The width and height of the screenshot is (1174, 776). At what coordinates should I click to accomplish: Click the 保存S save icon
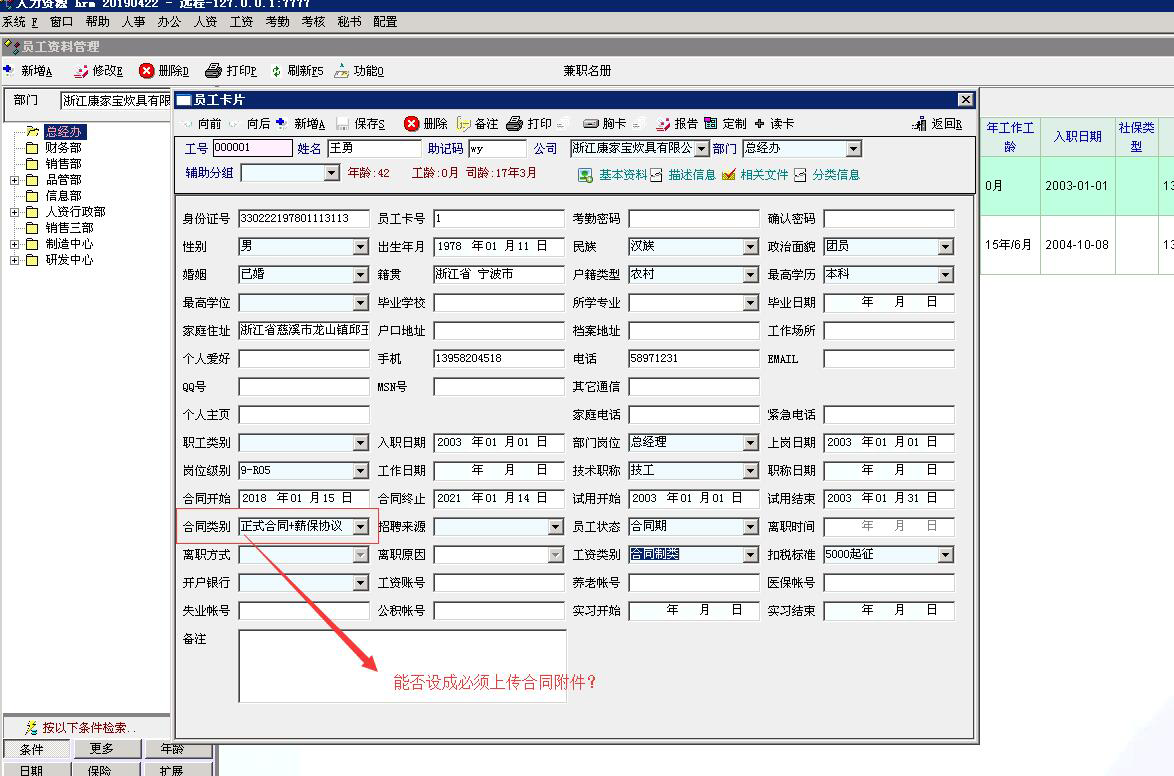pyautogui.click(x=343, y=124)
